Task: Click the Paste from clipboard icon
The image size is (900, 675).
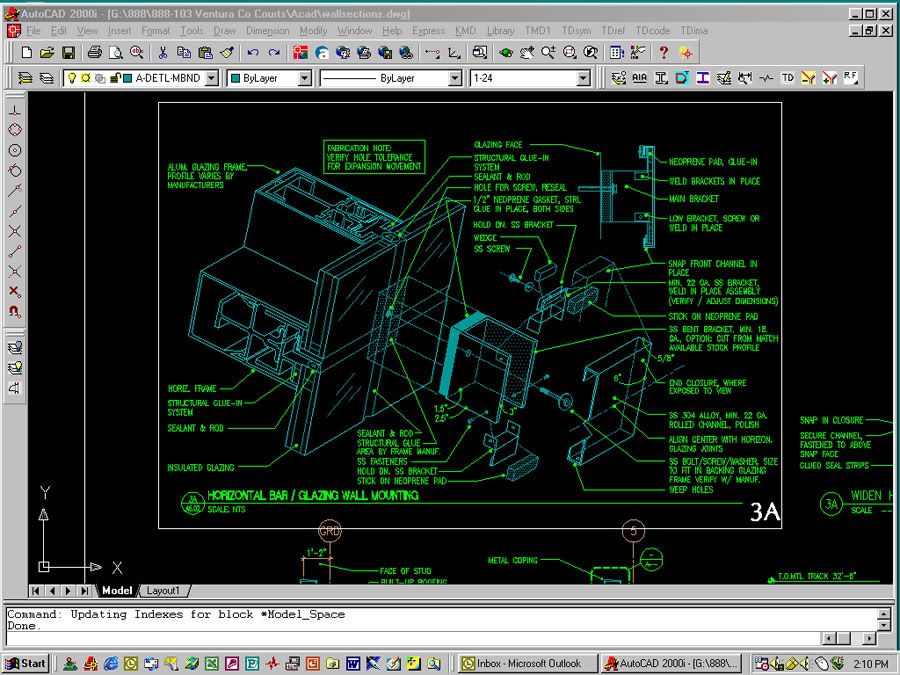Action: tap(205, 53)
